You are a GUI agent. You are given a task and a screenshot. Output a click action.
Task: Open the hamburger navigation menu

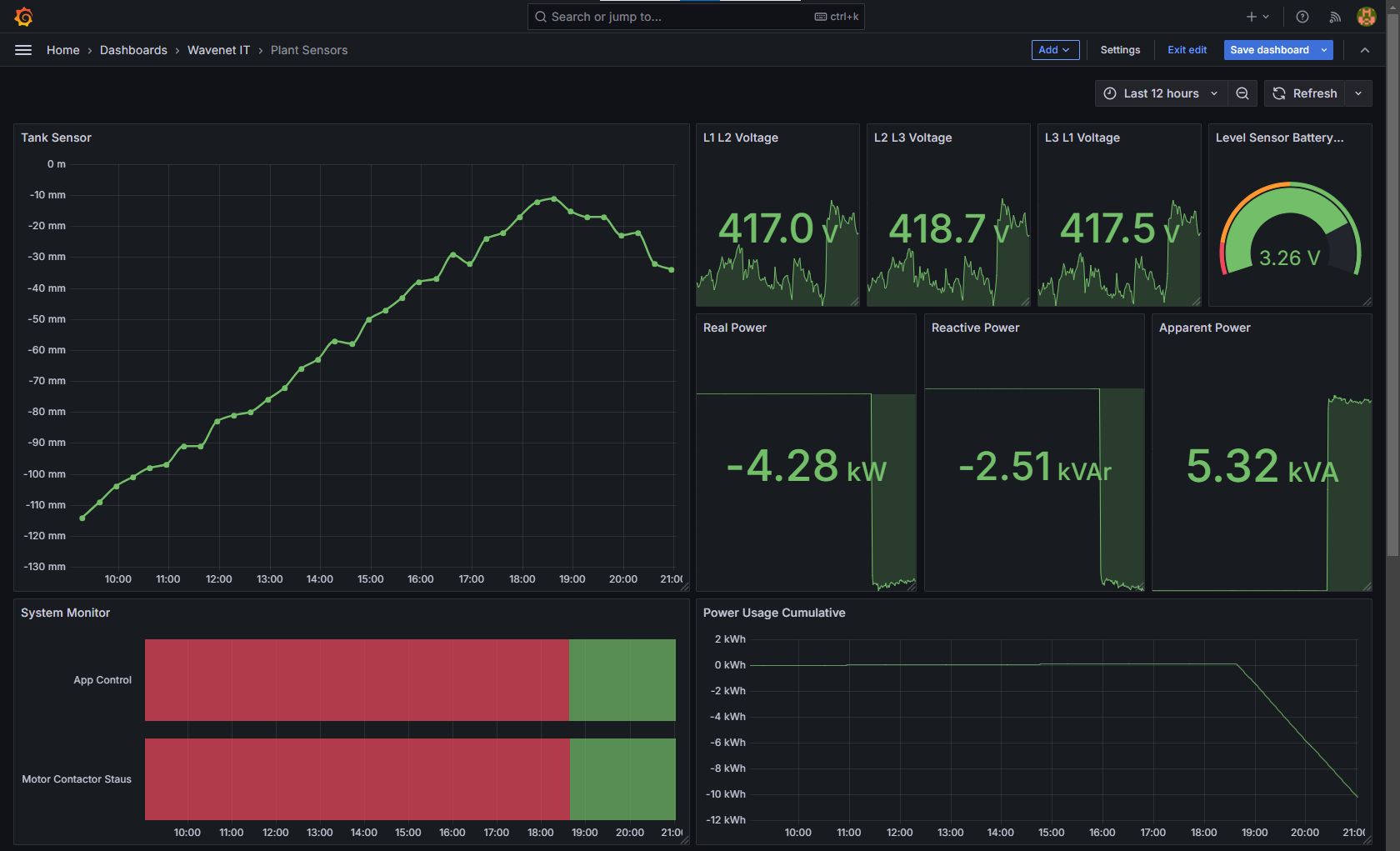(x=23, y=50)
